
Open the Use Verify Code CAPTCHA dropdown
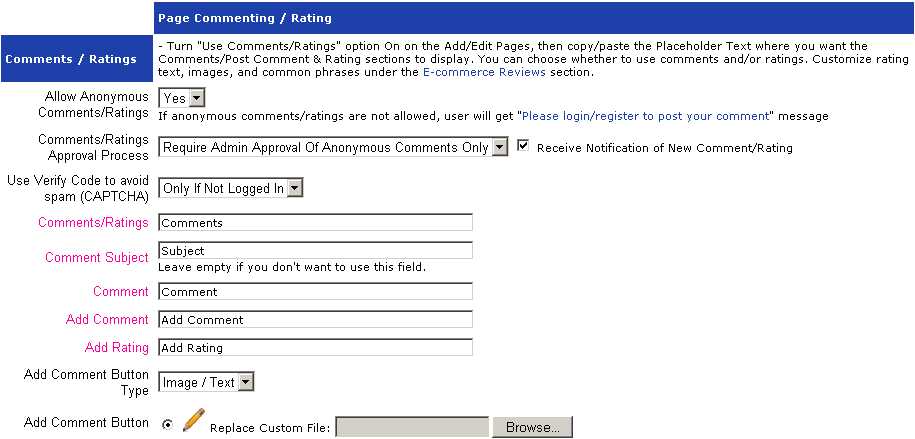coord(231,188)
